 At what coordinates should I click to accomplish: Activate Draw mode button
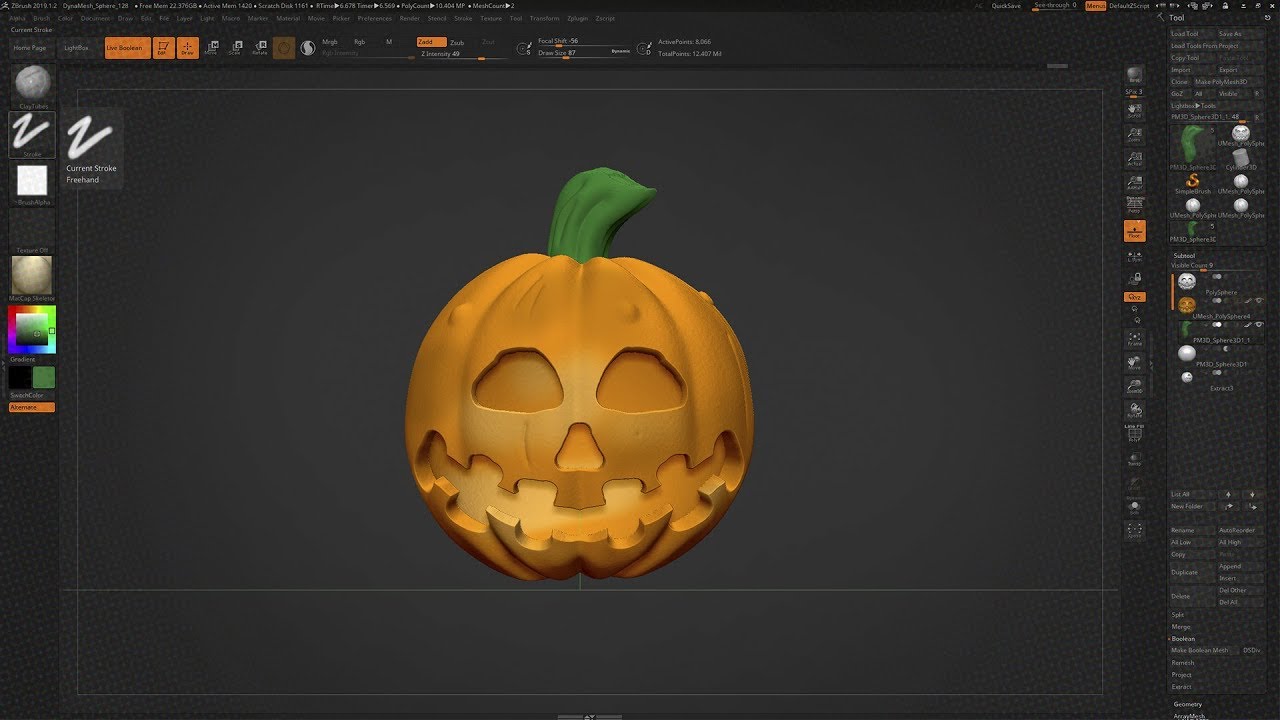(187, 48)
